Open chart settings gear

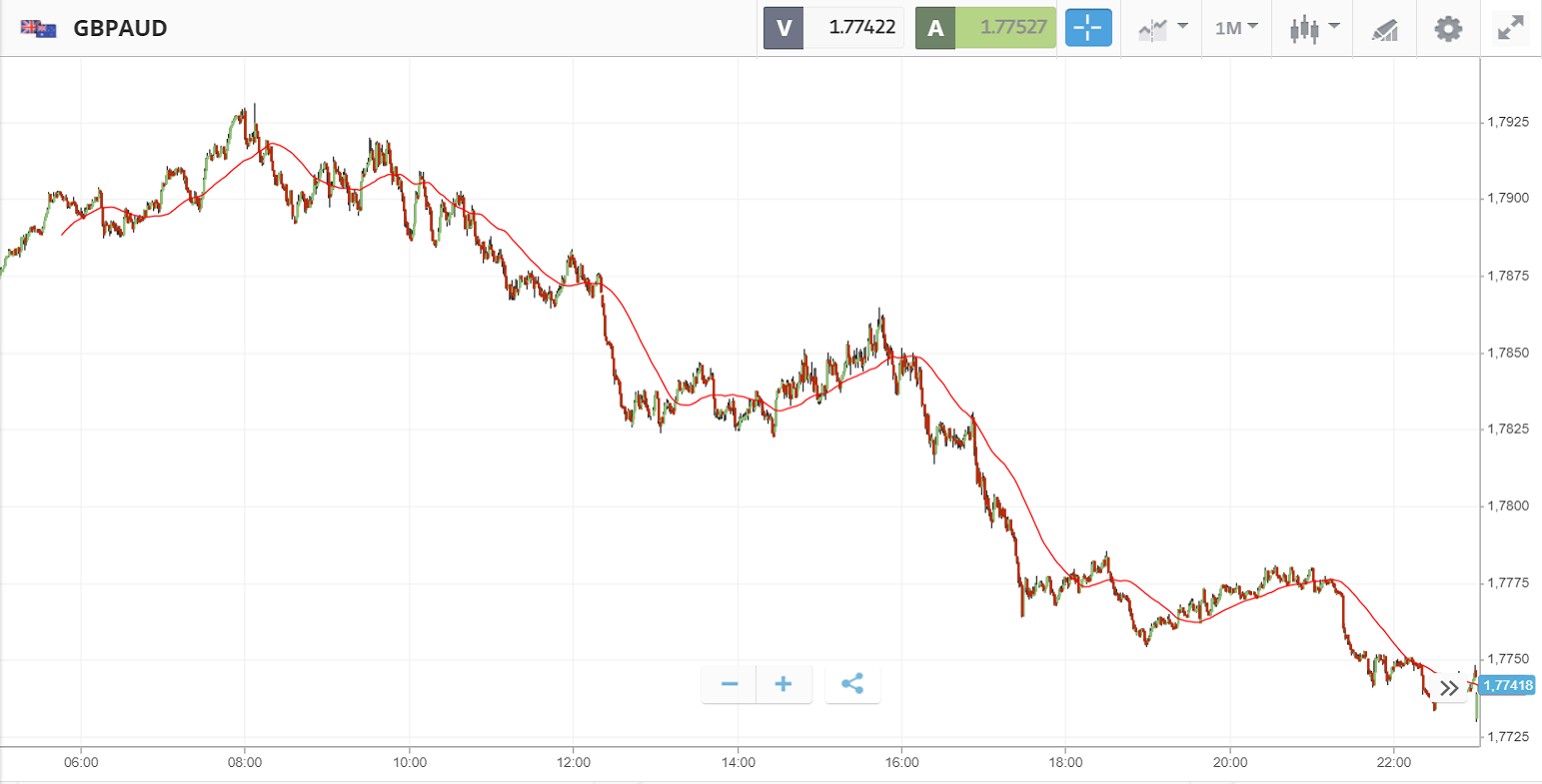pos(1448,28)
